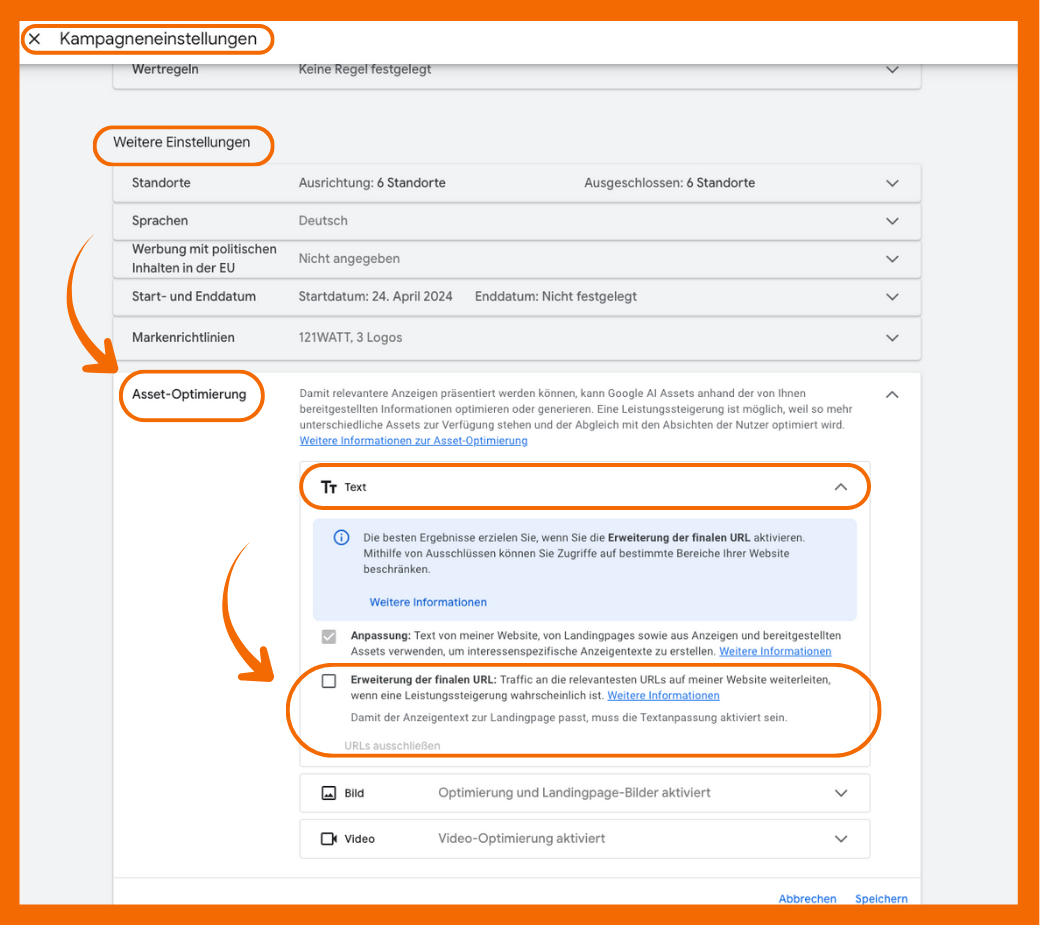This screenshot has height=925, width=1044.
Task: Click Weitere Informationen in blue info box
Action: (x=428, y=602)
